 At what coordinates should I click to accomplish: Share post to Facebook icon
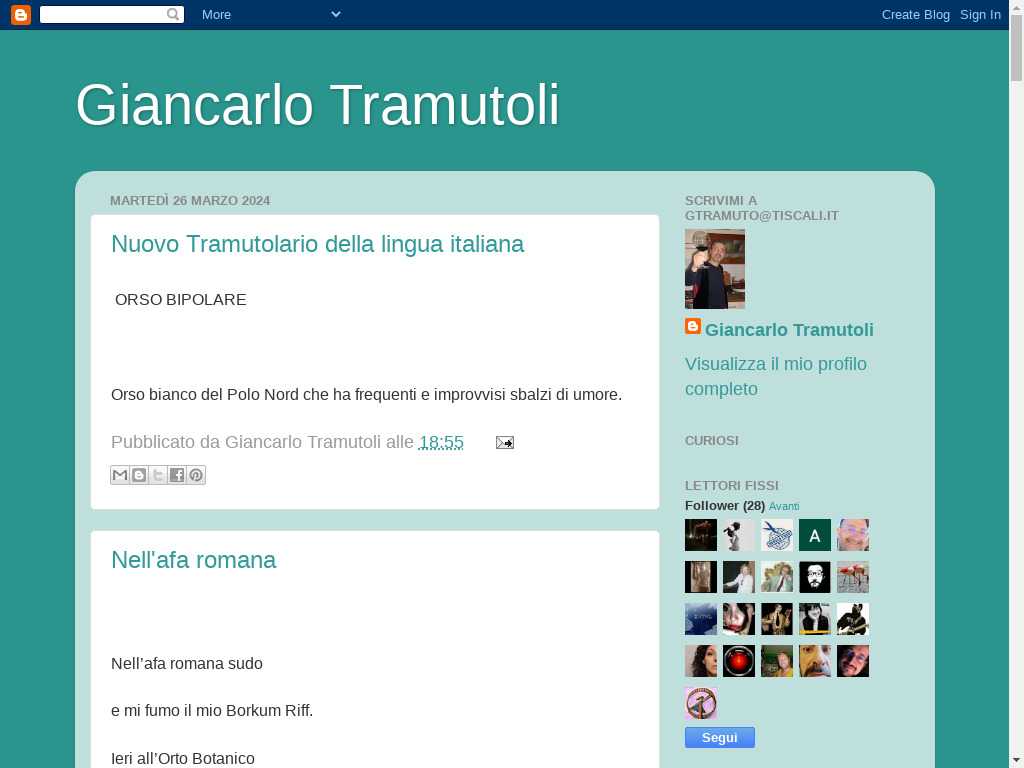point(177,475)
